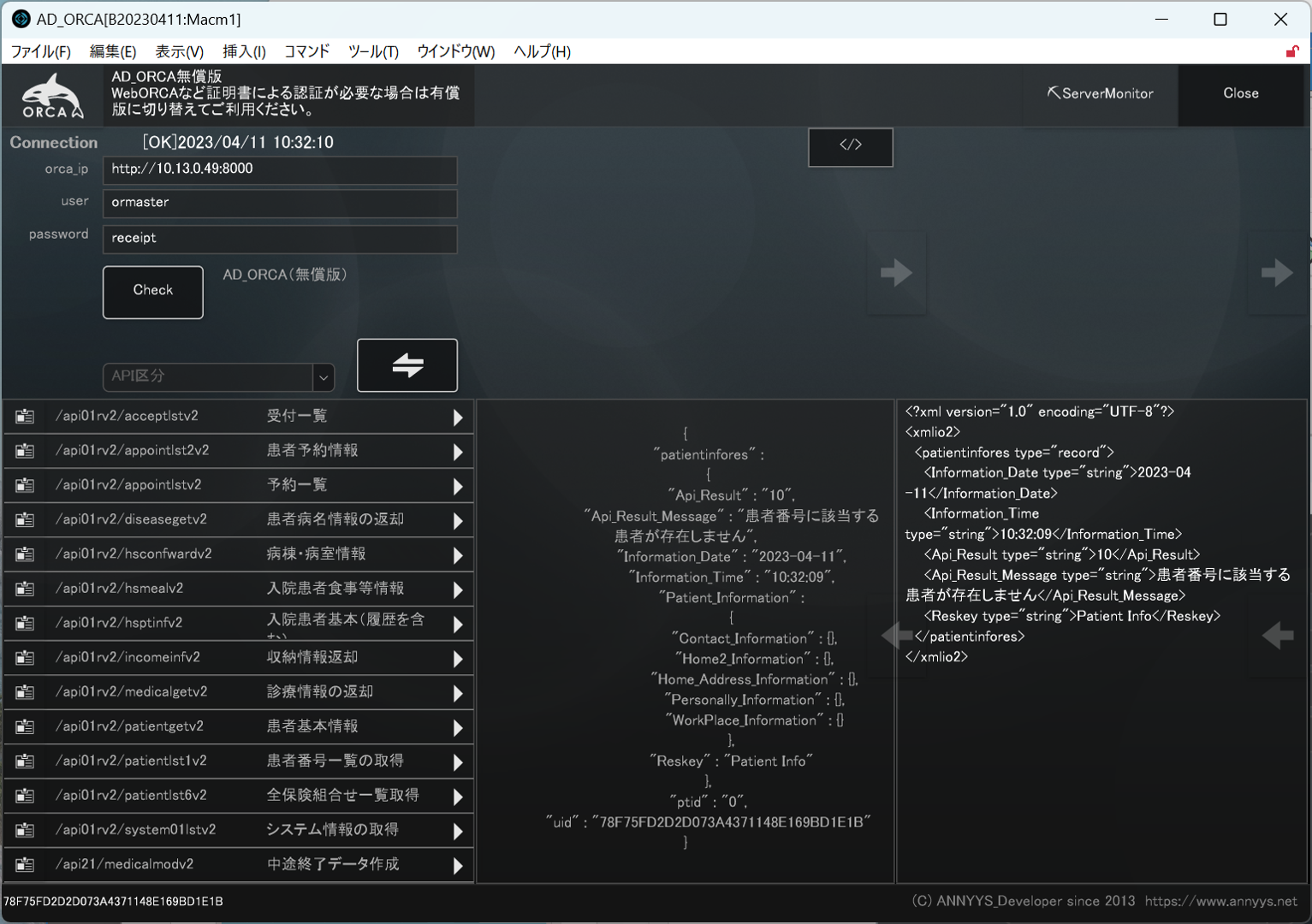1312x924 pixels.
Task: Click the Close button in header
Action: pyautogui.click(x=1241, y=93)
